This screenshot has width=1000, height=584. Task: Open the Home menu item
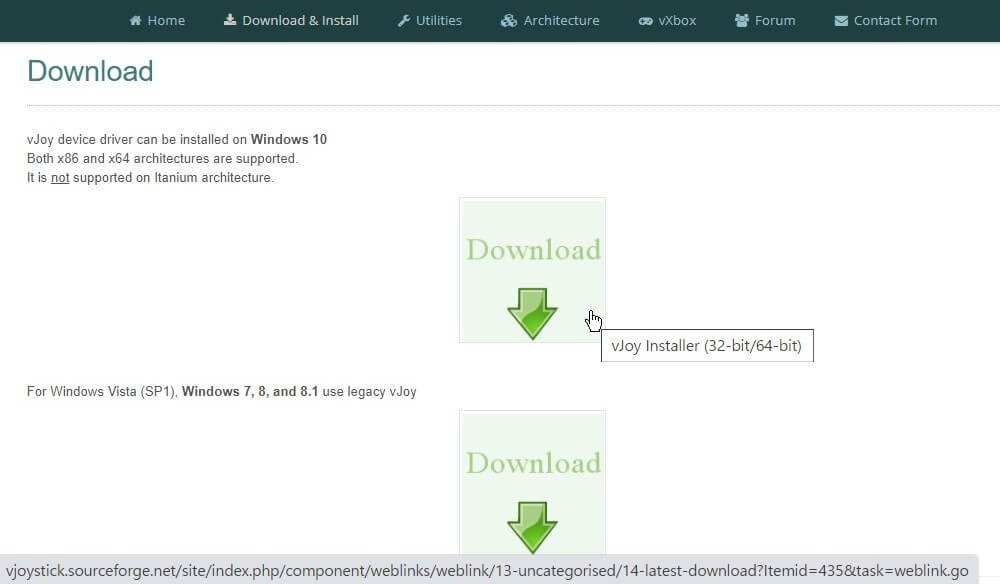(157, 20)
